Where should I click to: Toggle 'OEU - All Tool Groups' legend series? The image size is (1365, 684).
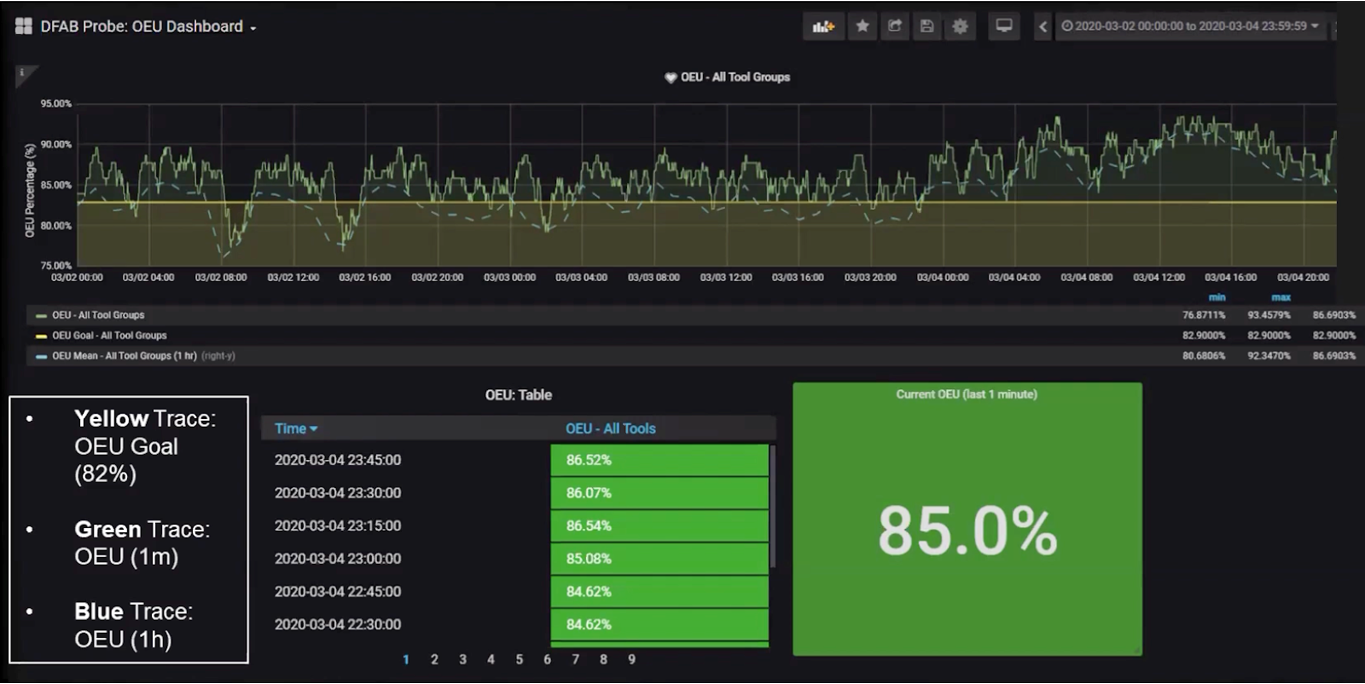tap(98, 315)
